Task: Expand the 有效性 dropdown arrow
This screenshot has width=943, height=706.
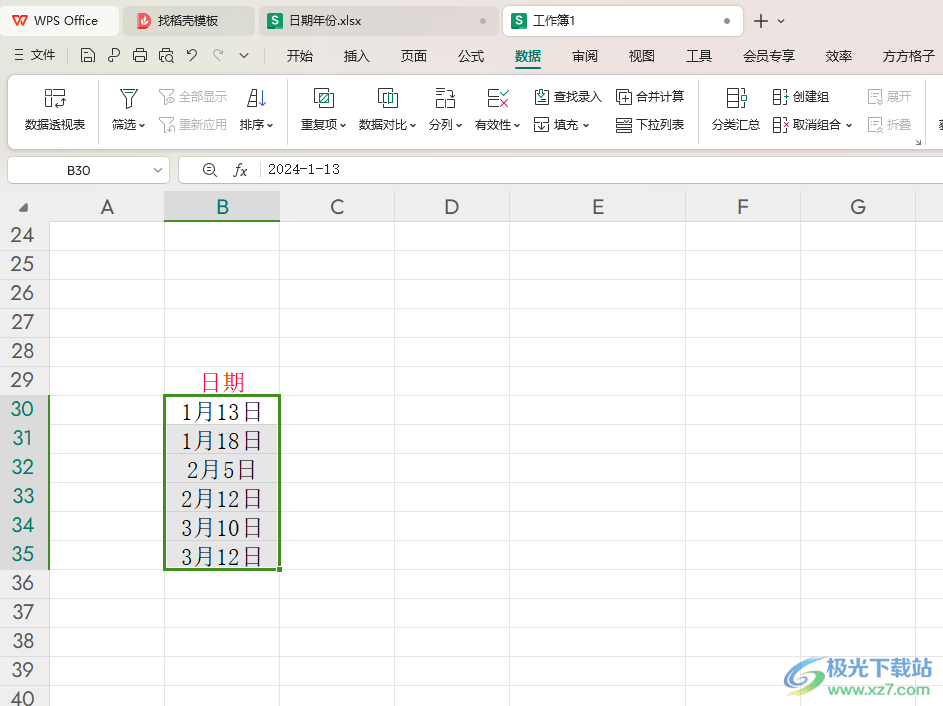Action: pos(517,126)
